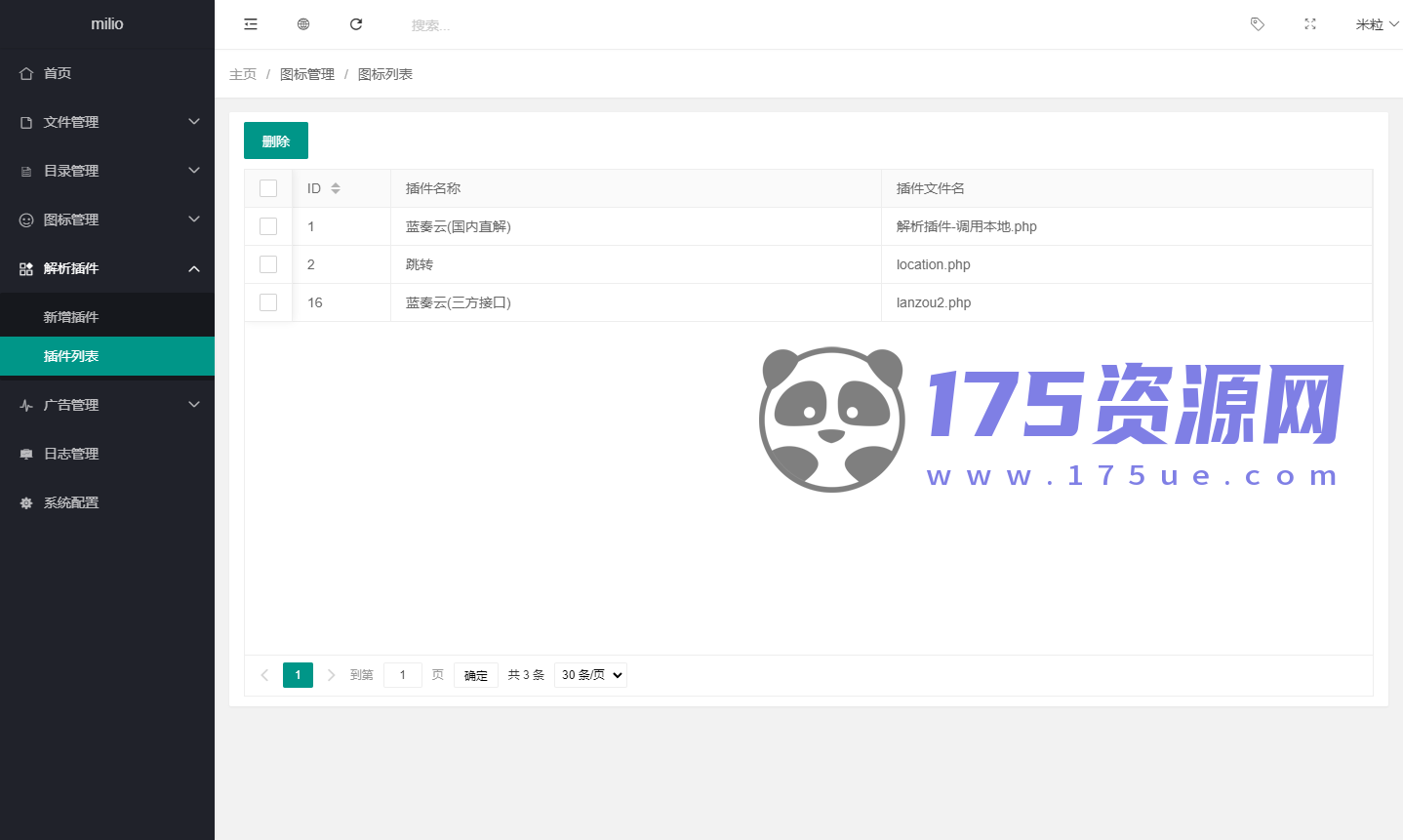Toggle the sidebar collapse icon
The image size is (1403, 840).
251,24
